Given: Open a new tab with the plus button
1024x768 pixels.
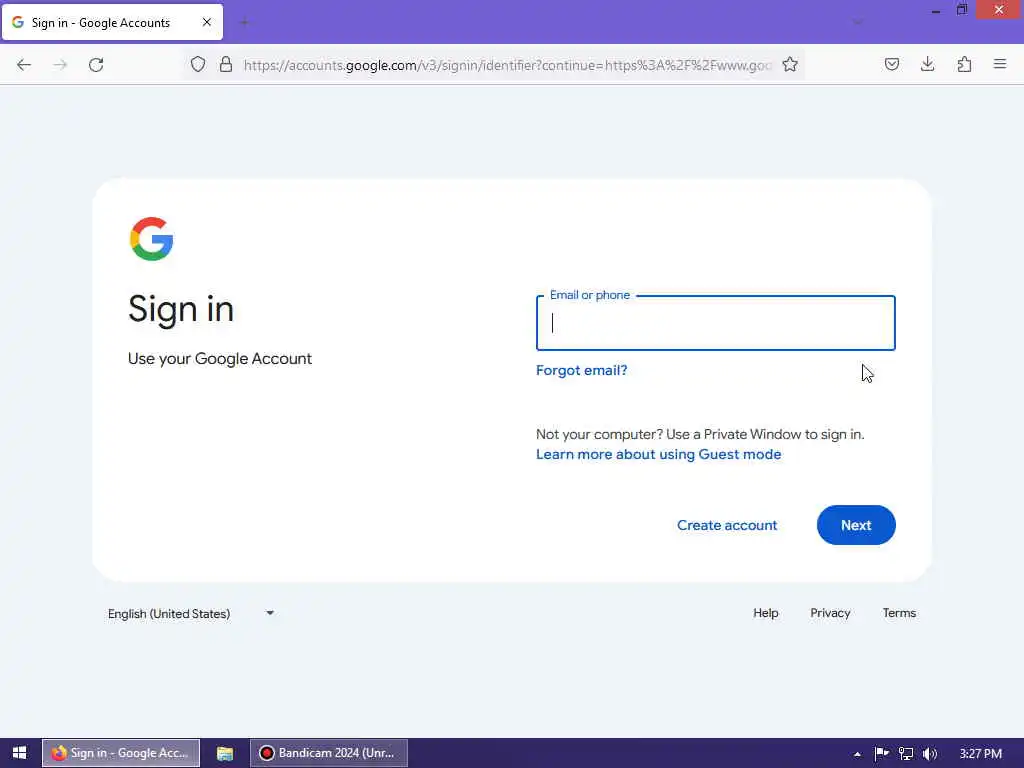Looking at the screenshot, I should (x=244, y=22).
